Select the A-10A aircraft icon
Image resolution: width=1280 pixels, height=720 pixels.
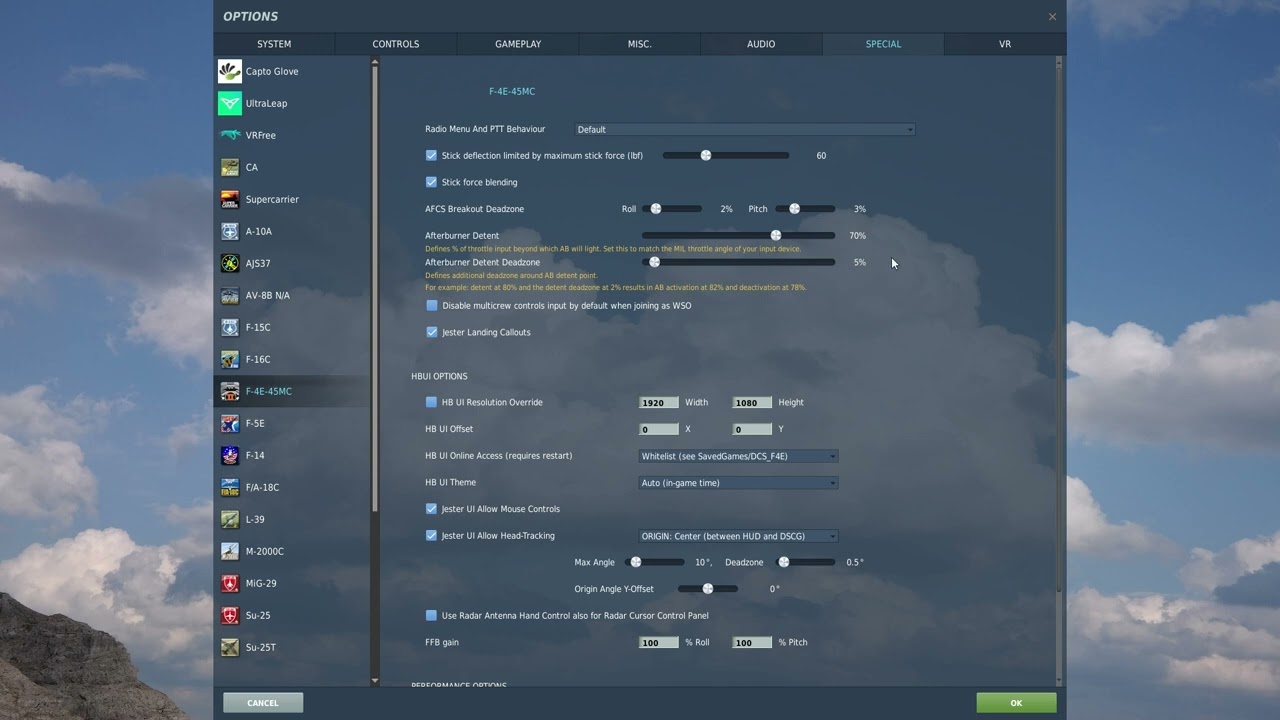click(230, 231)
